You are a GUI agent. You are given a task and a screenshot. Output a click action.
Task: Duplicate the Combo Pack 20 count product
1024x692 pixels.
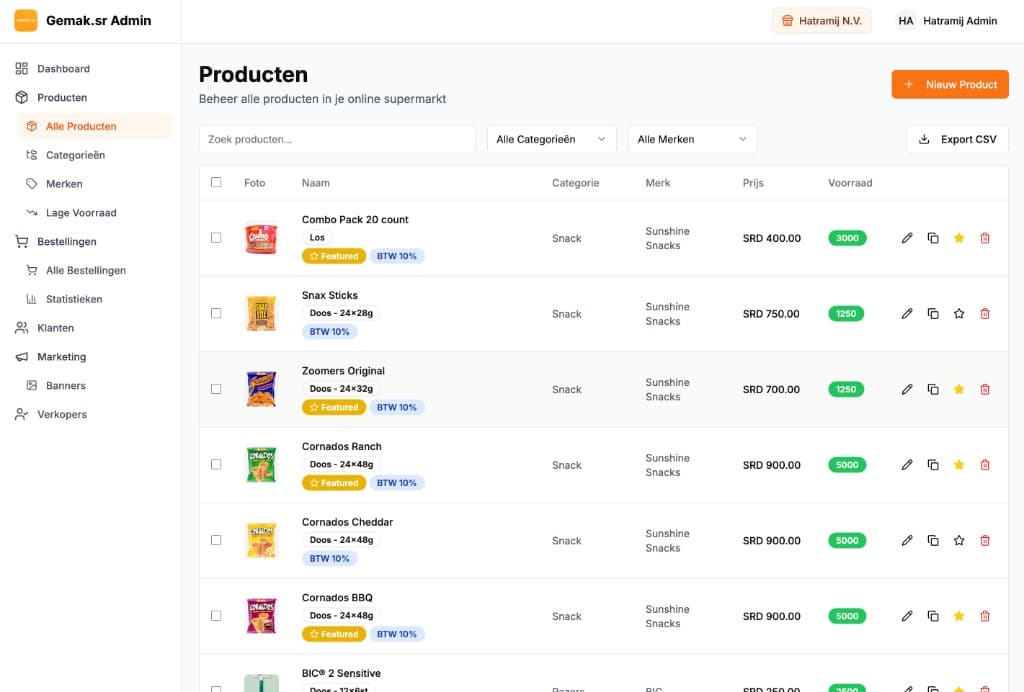[933, 238]
